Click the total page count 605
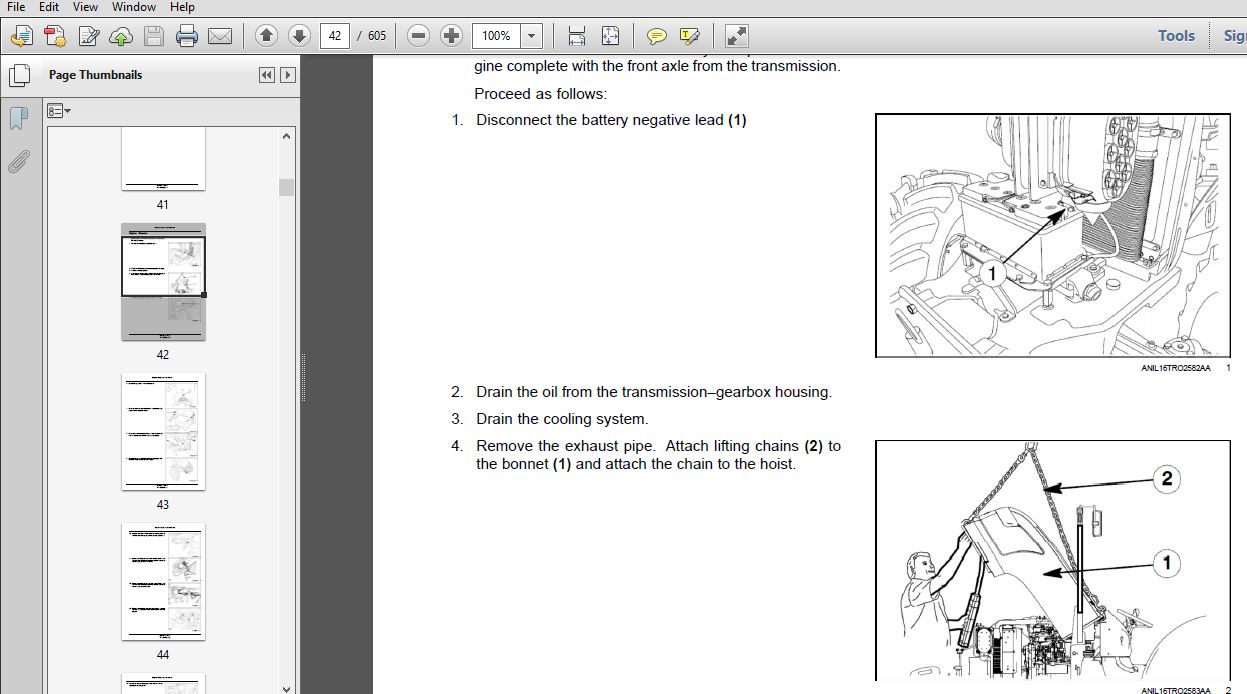1247x694 pixels. pos(377,36)
